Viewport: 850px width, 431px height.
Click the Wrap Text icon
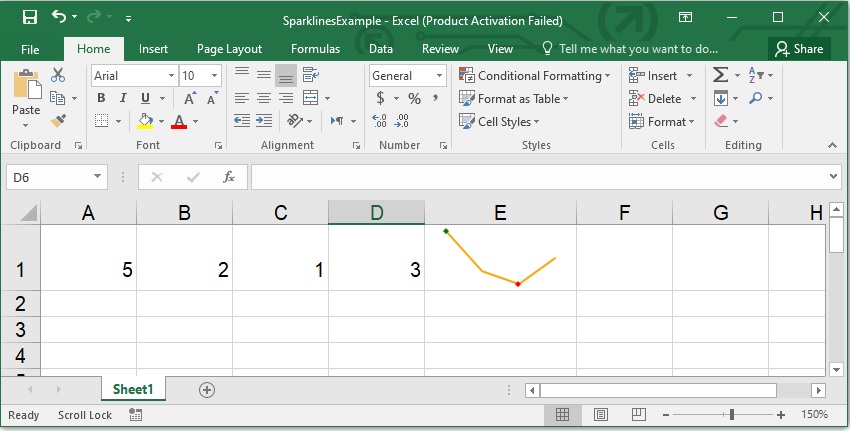[x=311, y=75]
